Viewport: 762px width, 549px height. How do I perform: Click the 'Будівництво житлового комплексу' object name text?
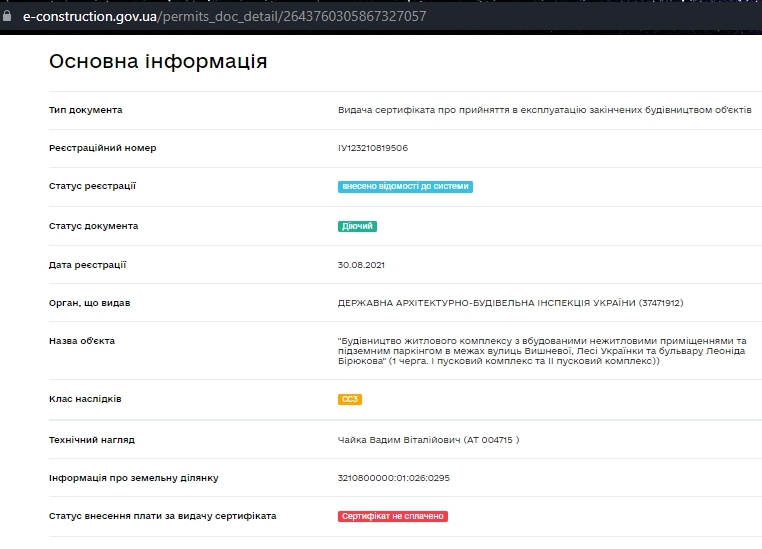[x=542, y=351]
